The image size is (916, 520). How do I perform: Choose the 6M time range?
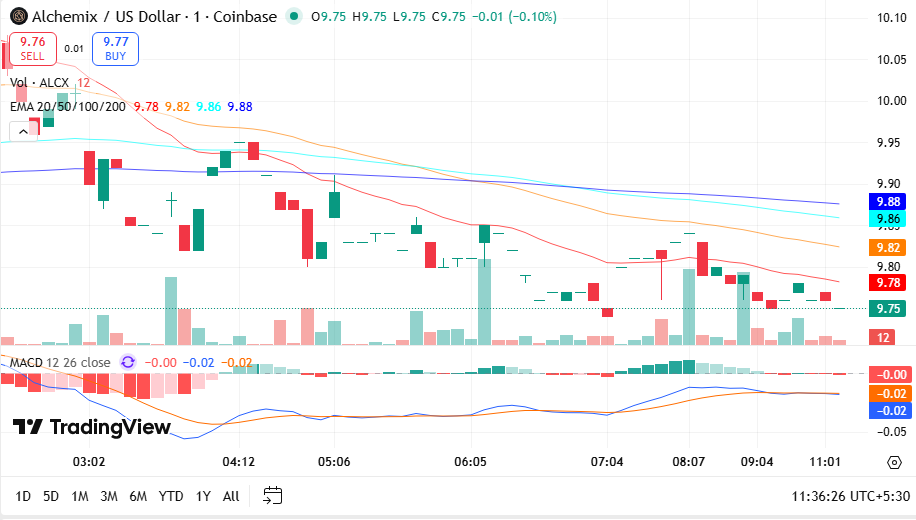pyautogui.click(x=138, y=496)
